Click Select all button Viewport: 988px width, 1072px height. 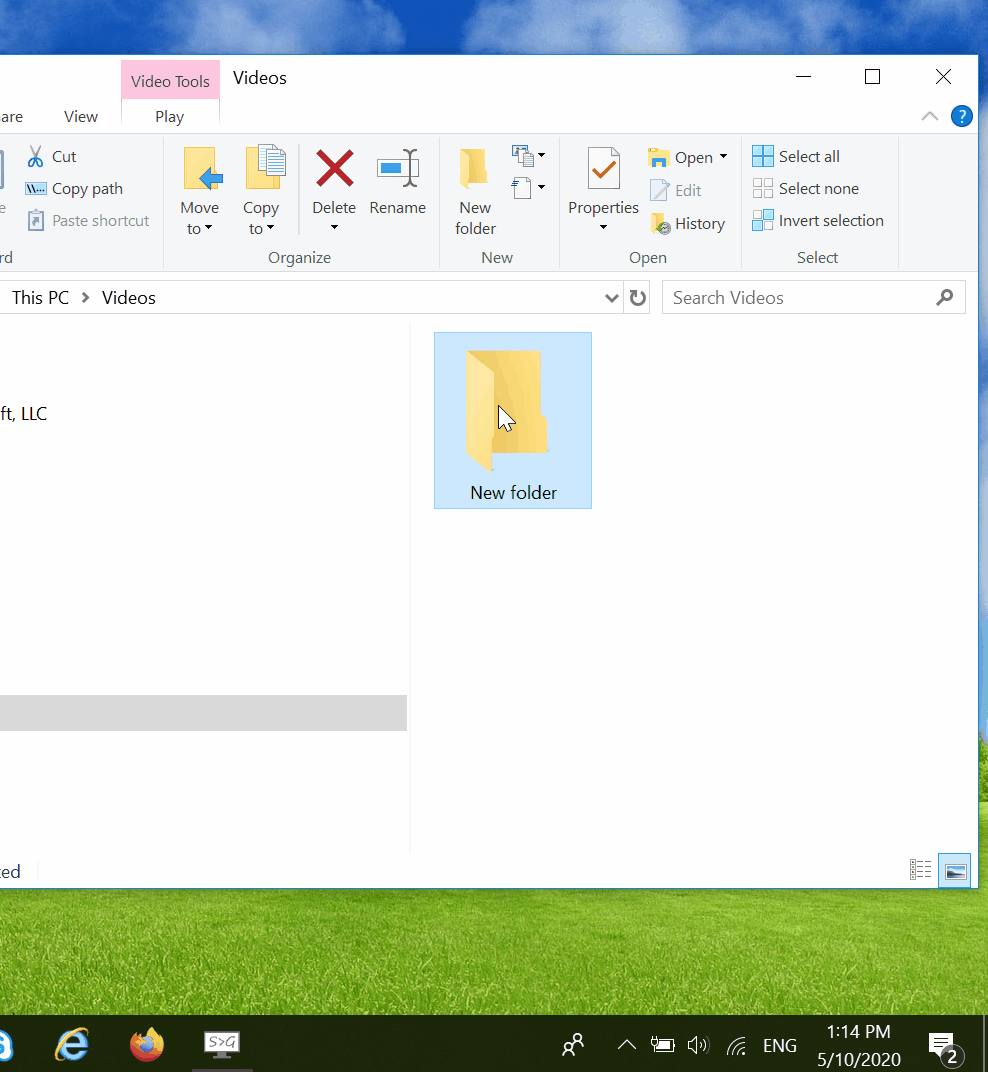click(797, 157)
